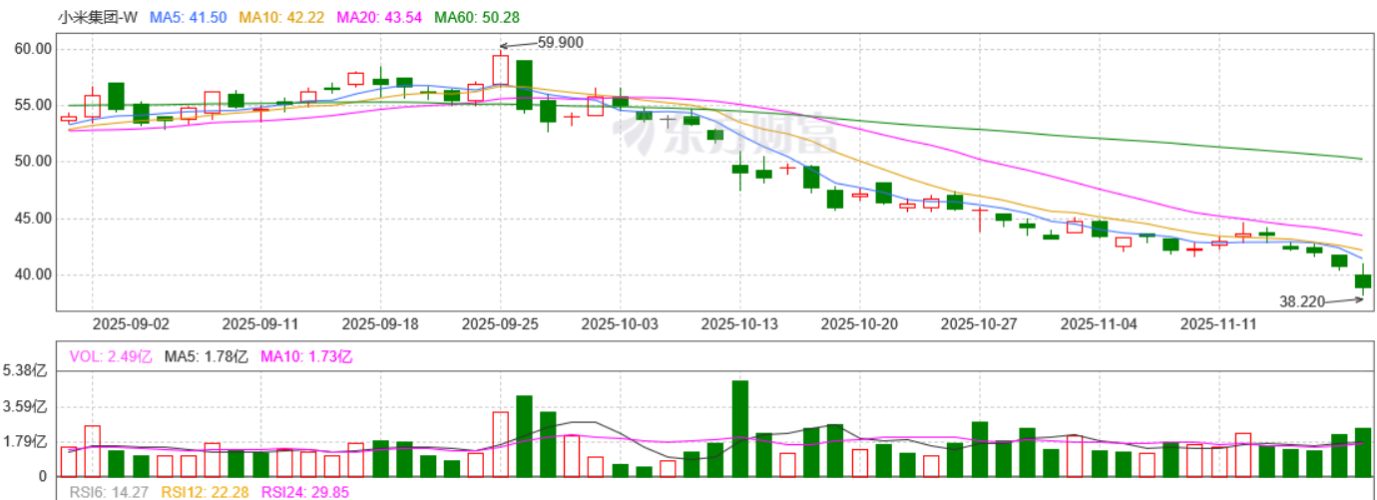Click the 2025-11-11 date label
1377x500 pixels.
point(1219,324)
